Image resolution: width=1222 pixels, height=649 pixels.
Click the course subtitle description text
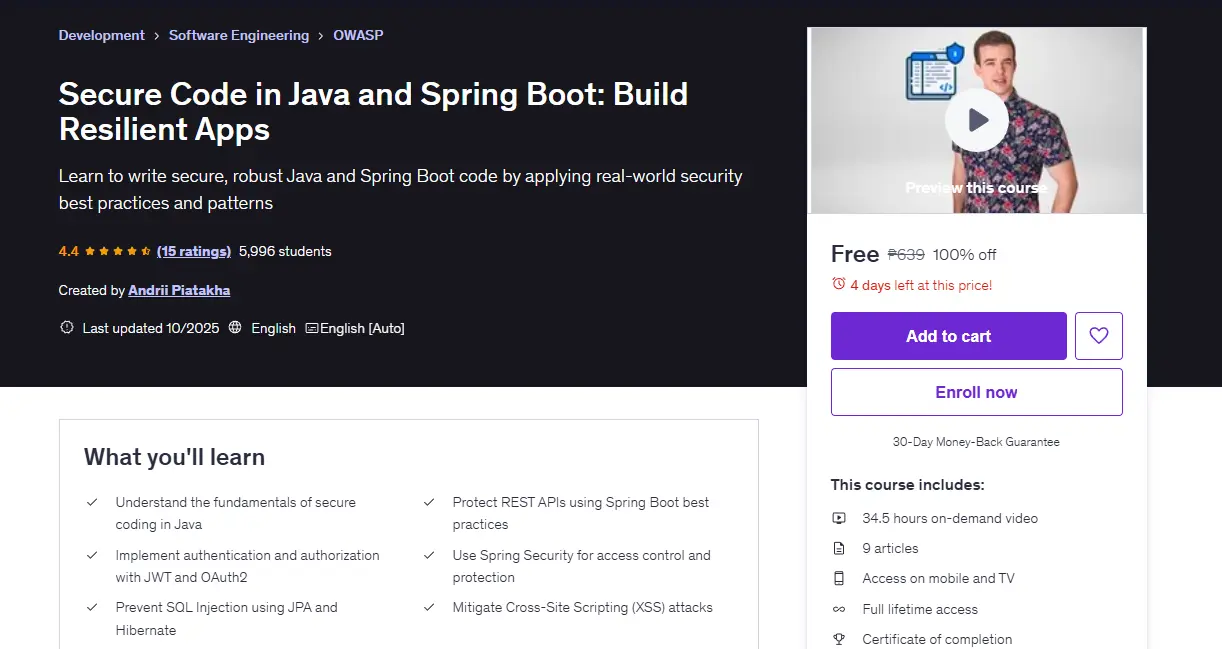401,189
